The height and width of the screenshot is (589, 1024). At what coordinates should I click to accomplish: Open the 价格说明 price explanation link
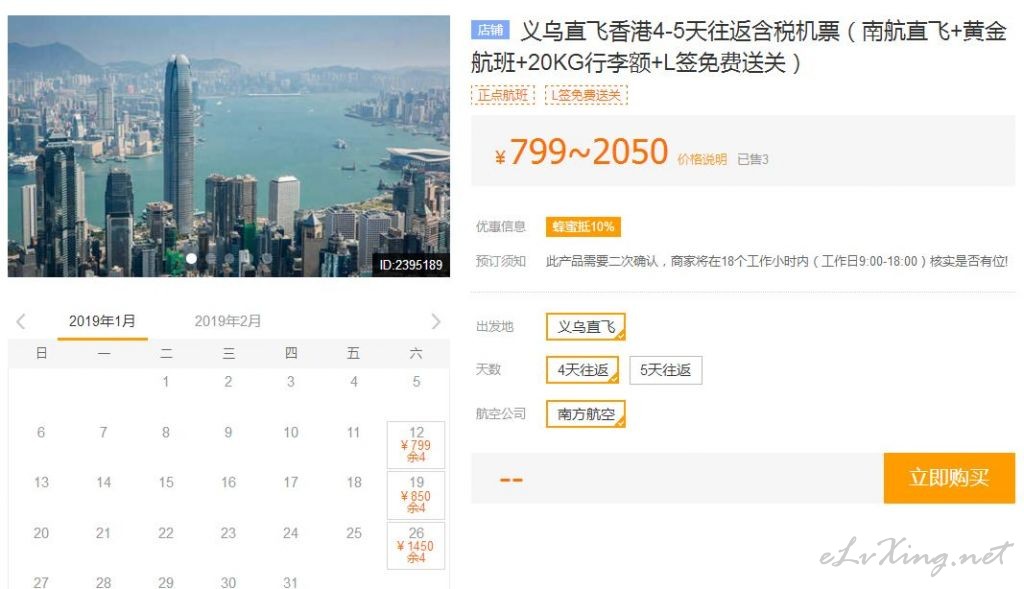coord(702,159)
